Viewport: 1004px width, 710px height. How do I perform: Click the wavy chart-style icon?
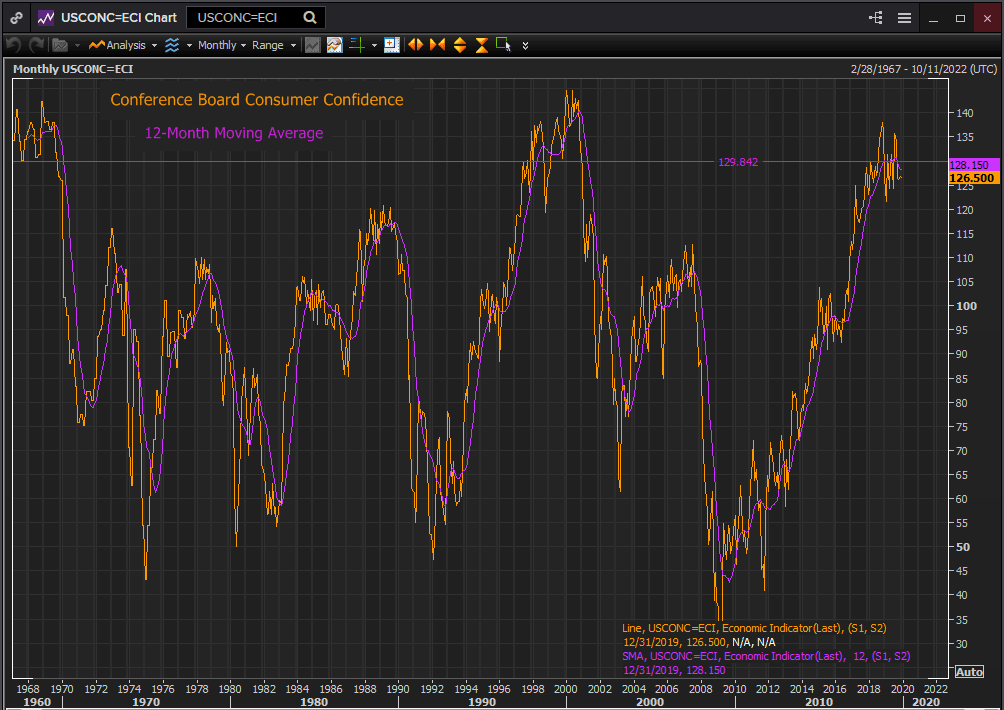(x=172, y=45)
